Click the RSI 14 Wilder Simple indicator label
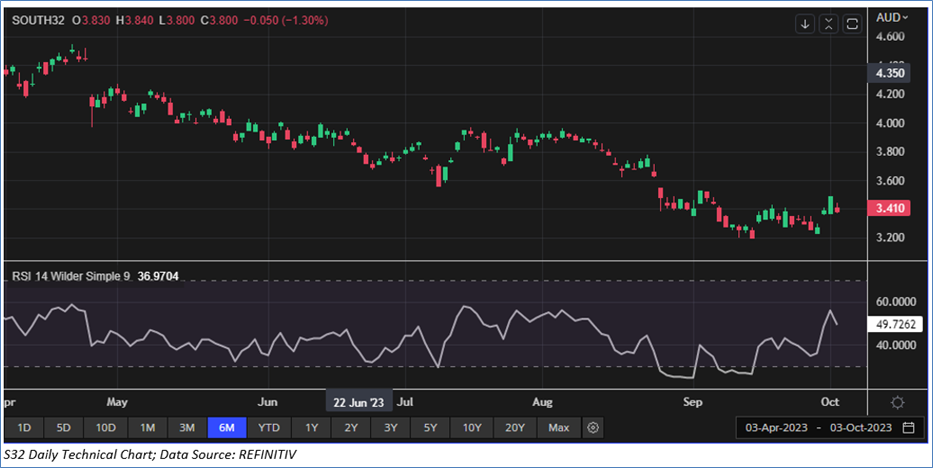This screenshot has width=933, height=468. point(70,275)
